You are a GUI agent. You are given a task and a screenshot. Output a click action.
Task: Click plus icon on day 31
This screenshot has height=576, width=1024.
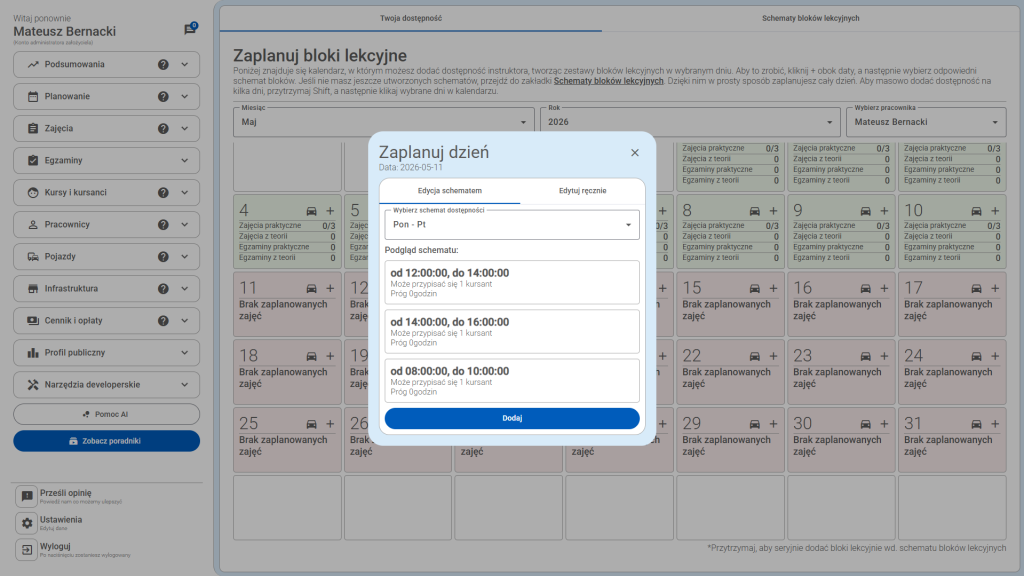tap(994, 424)
